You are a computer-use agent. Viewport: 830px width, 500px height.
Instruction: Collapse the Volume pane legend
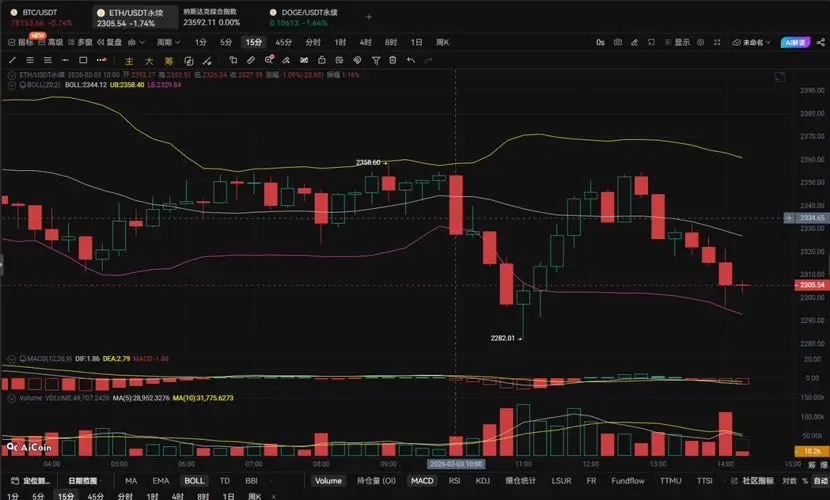click(12, 398)
